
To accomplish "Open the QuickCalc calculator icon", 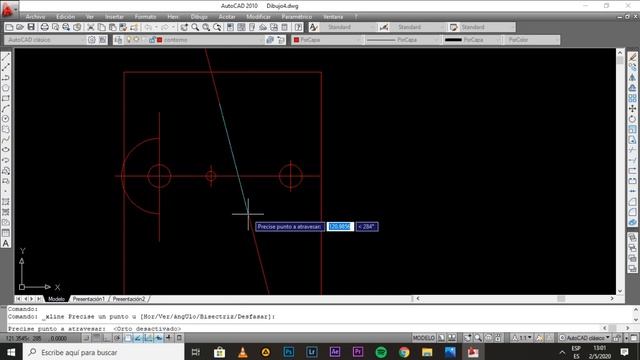I will [284, 27].
